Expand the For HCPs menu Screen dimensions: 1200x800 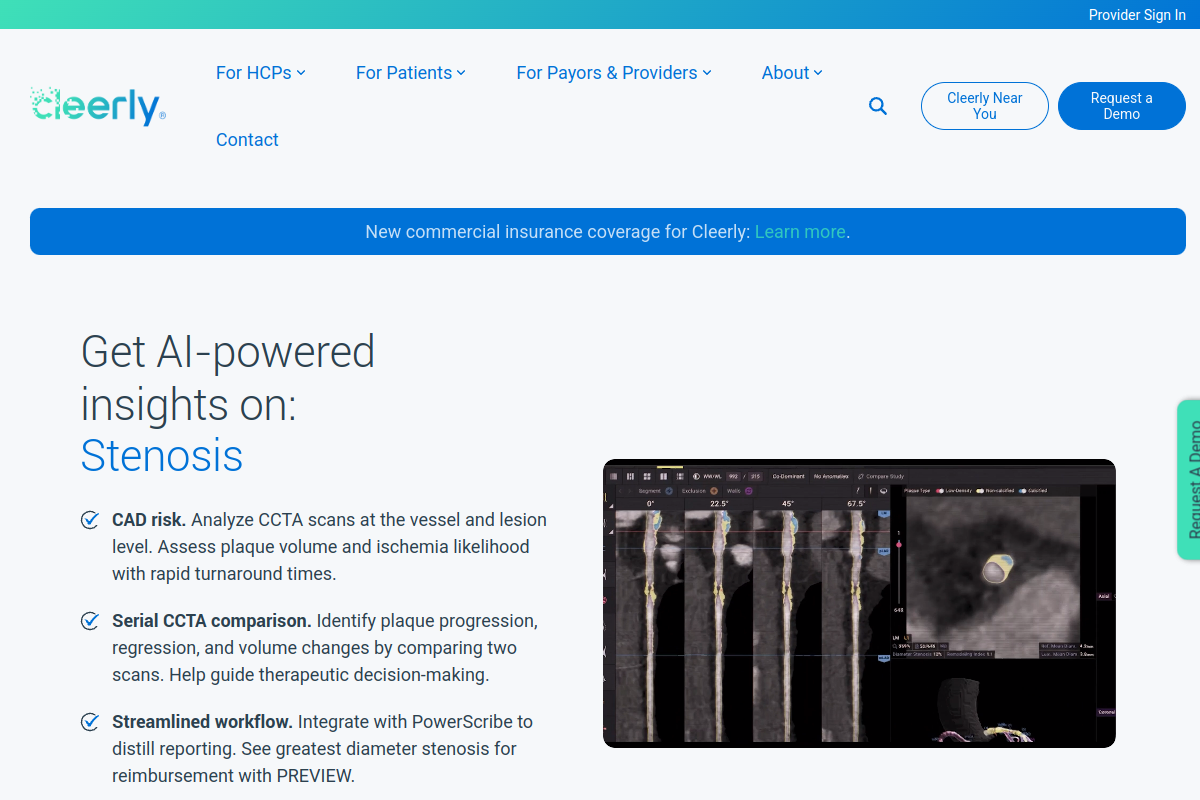[x=261, y=73]
